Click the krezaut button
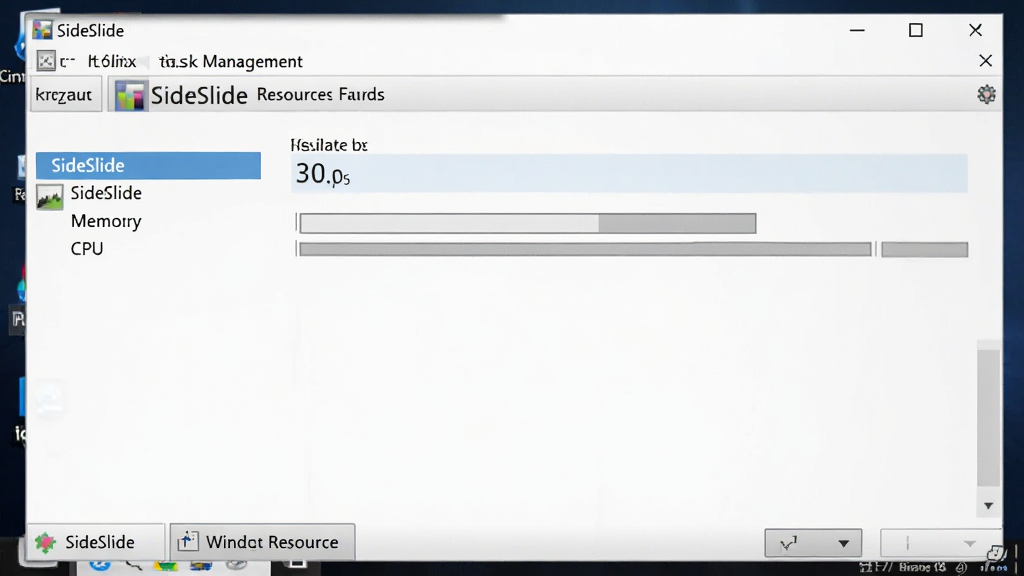The image size is (1024, 576). coord(65,95)
